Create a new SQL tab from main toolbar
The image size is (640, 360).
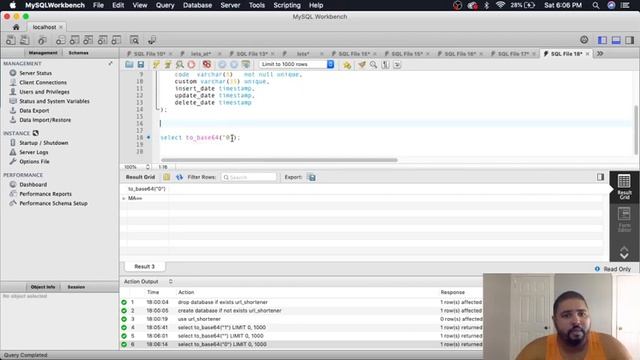coord(11,40)
